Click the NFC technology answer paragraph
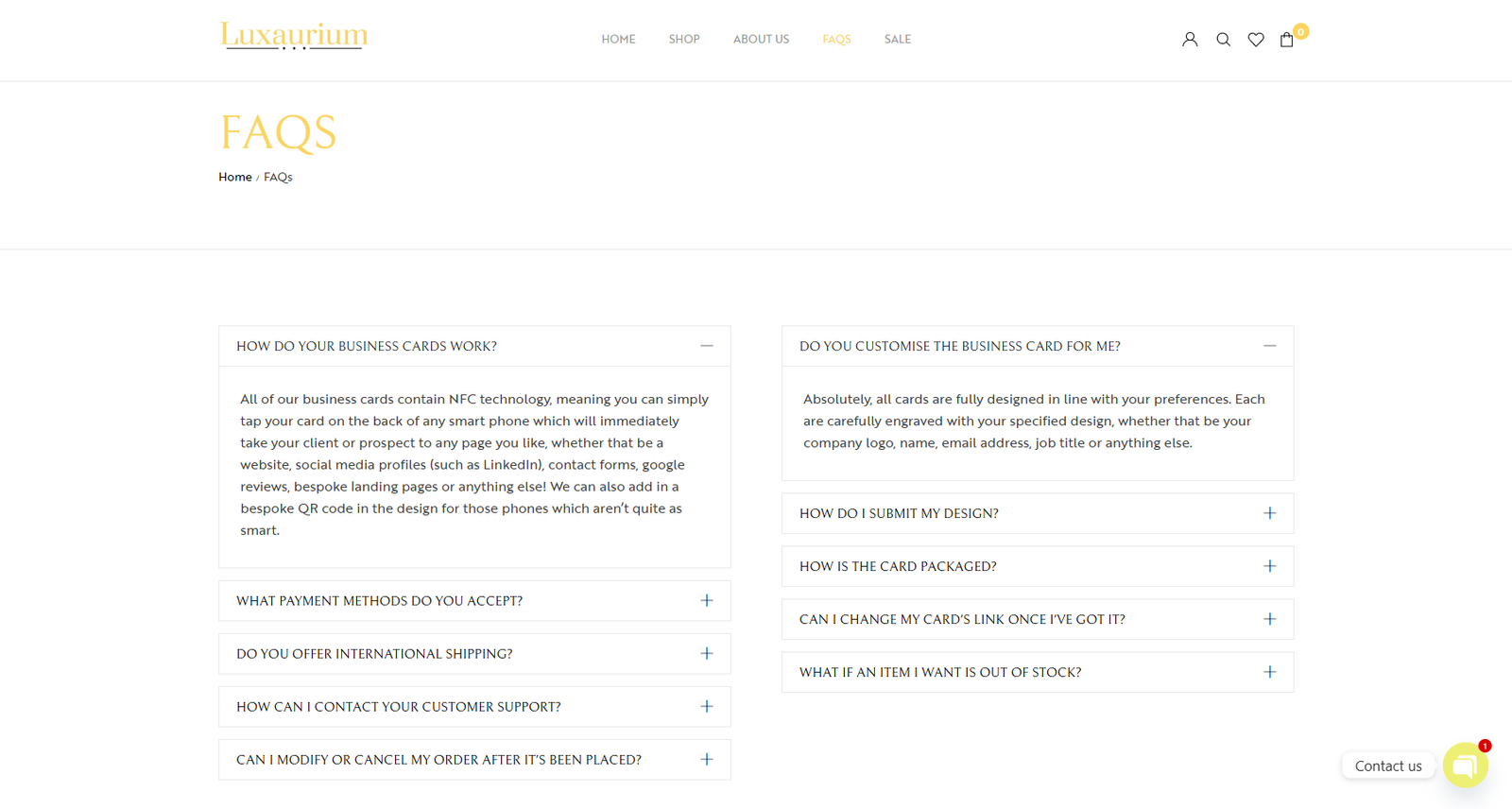Image resolution: width=1512 pixels, height=809 pixels. point(474,465)
